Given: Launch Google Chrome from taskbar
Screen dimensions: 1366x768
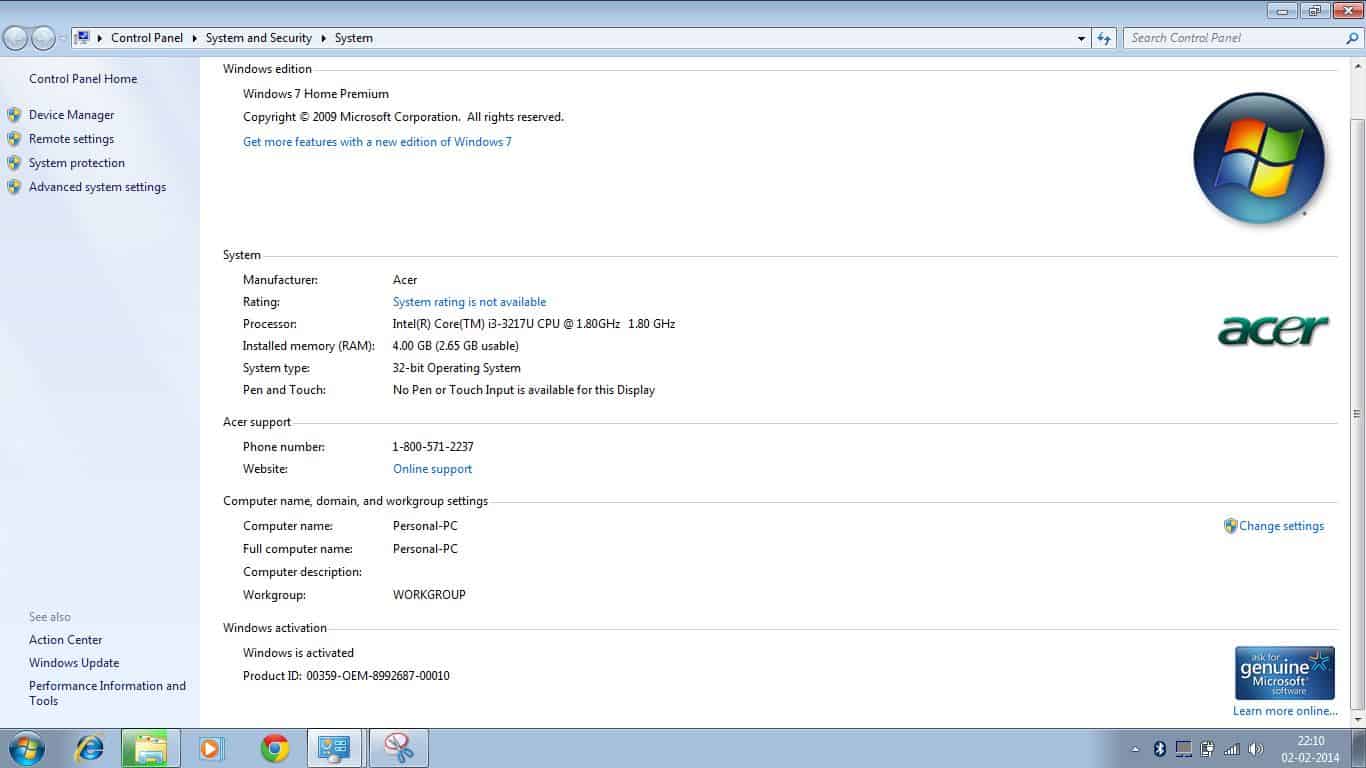Looking at the screenshot, I should click(275, 748).
